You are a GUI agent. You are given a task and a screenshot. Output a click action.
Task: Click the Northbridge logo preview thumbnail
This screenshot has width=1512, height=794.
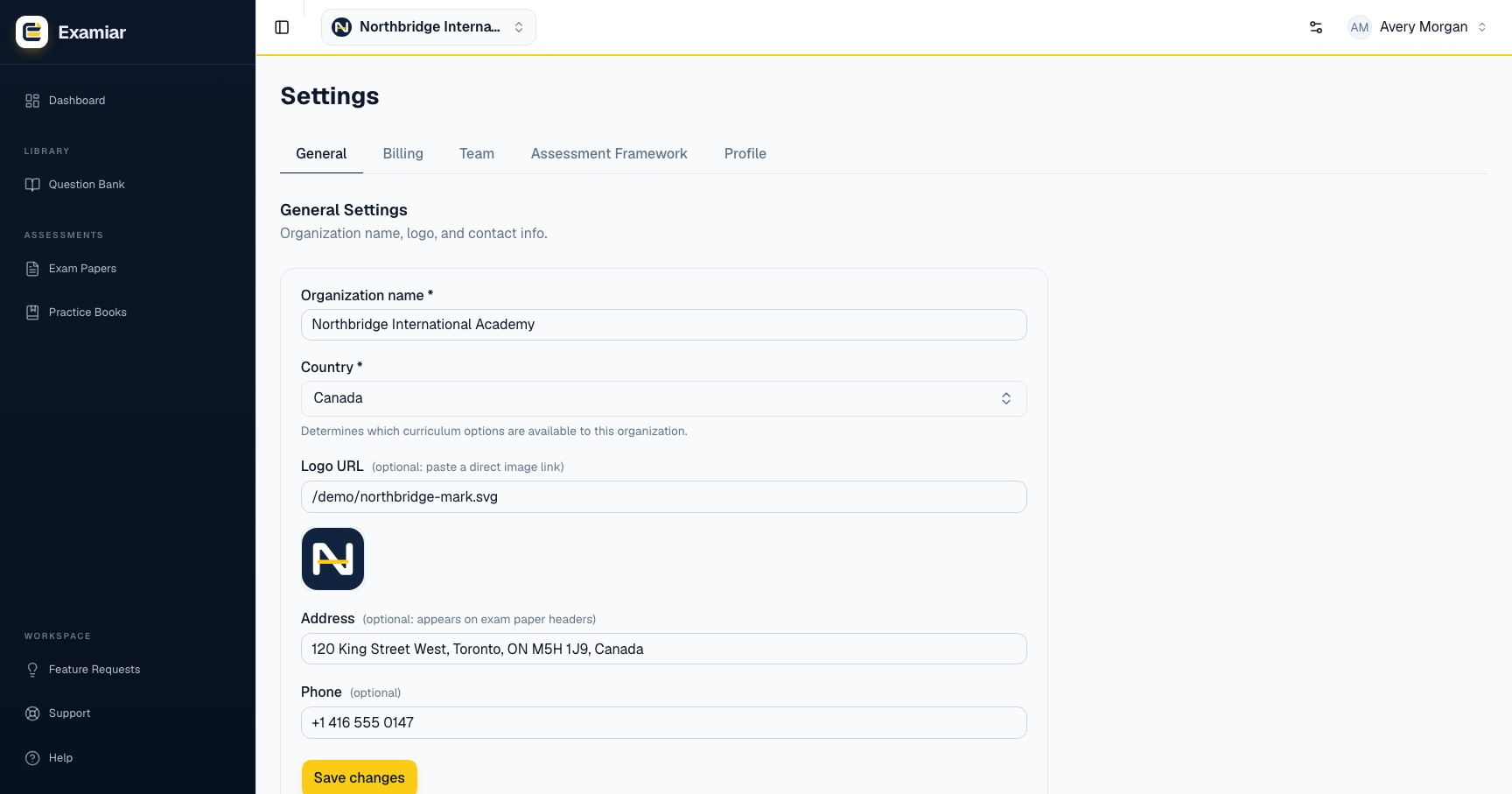[332, 559]
